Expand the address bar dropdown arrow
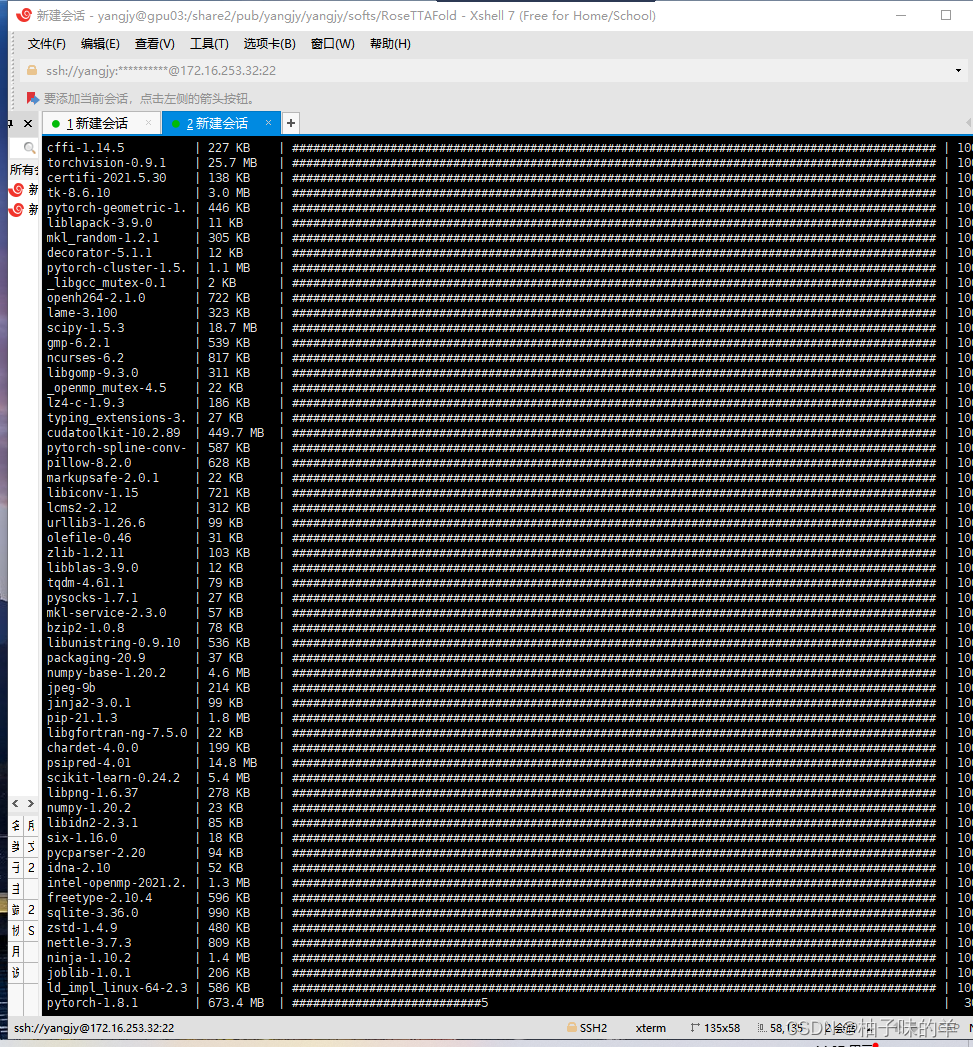This screenshot has width=973, height=1047. [x=958, y=71]
